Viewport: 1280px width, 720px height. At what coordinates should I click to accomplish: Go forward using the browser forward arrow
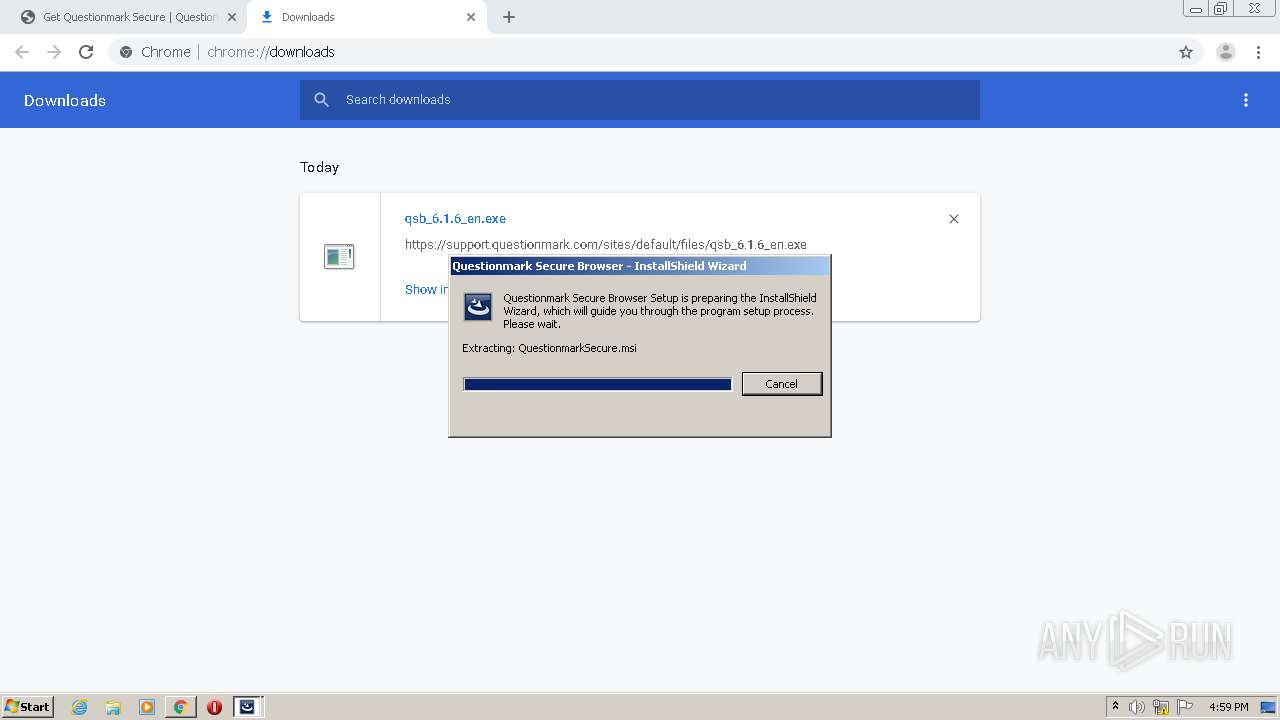[54, 52]
